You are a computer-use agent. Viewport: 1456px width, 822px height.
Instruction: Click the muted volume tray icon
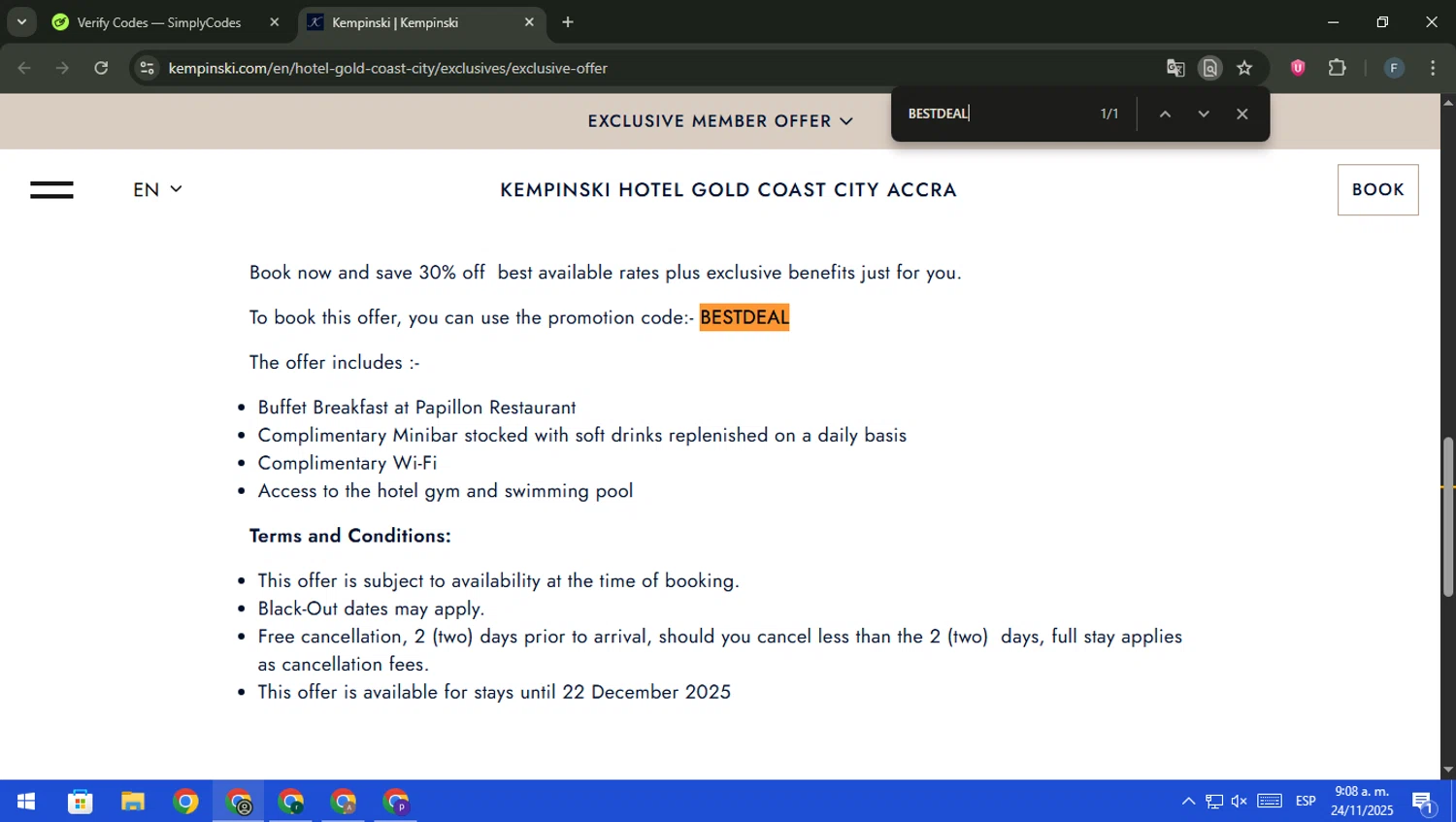pyautogui.click(x=1240, y=802)
